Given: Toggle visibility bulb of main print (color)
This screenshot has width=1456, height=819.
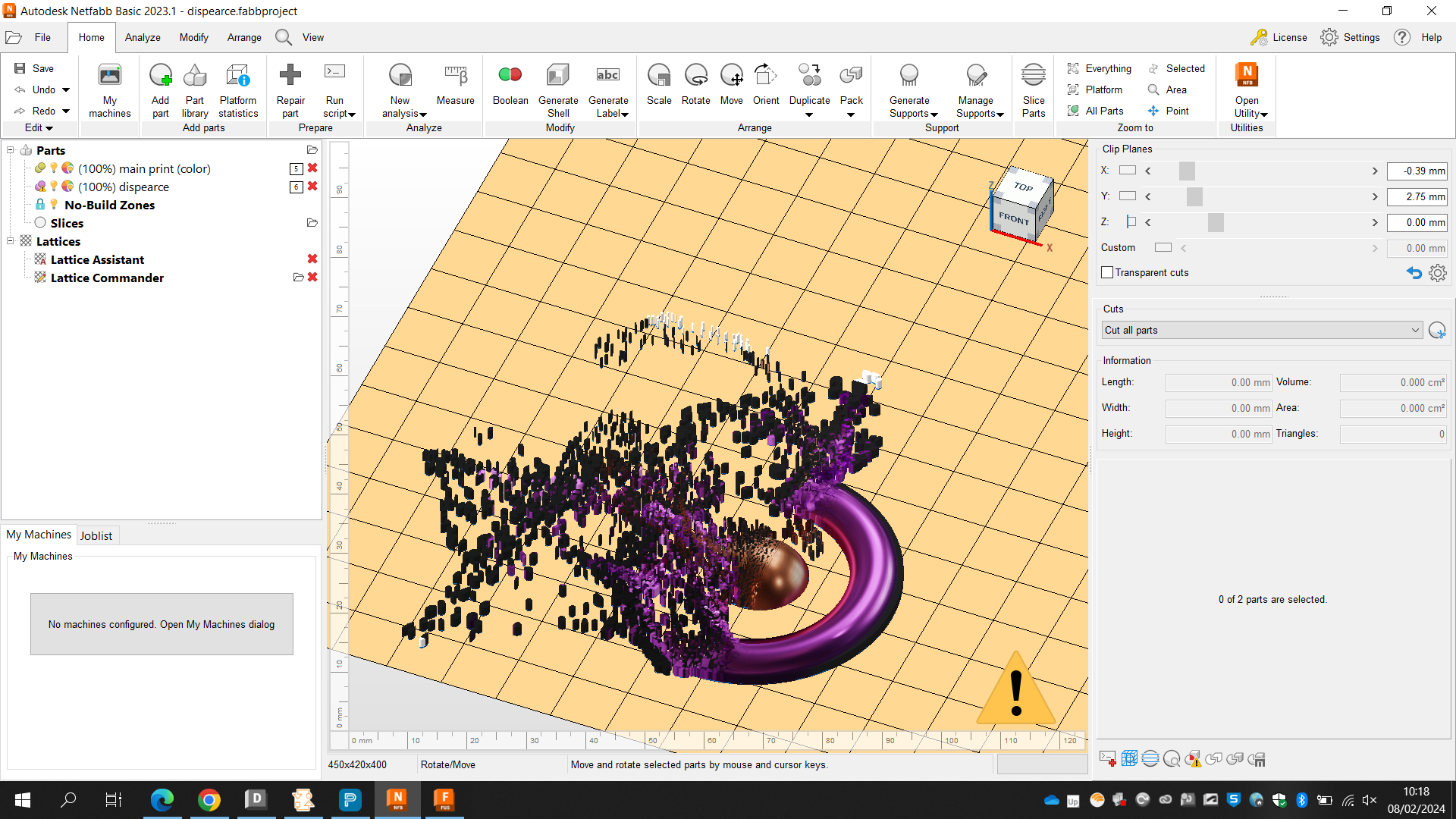Looking at the screenshot, I should coord(54,168).
